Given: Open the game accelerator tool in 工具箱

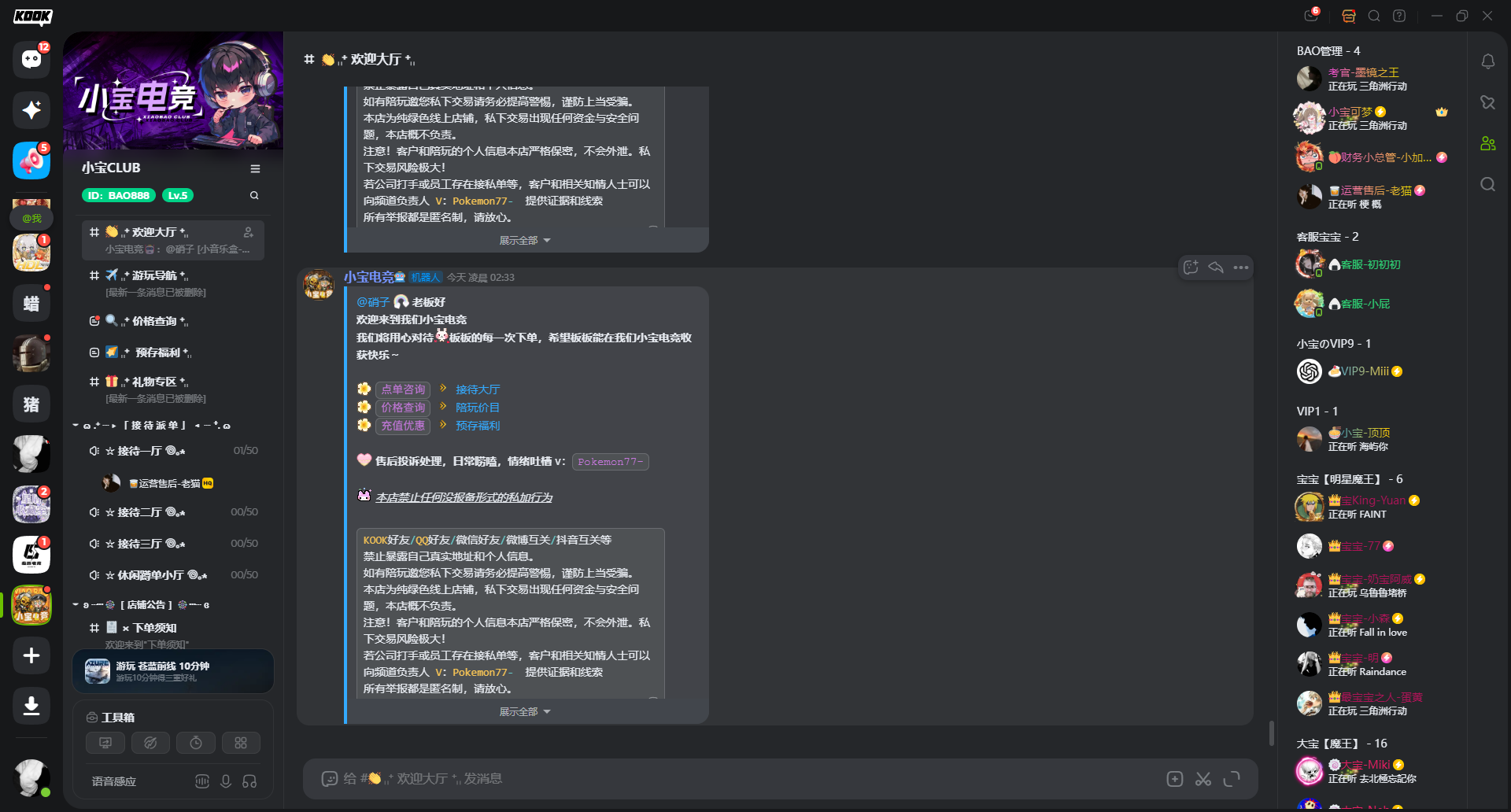Looking at the screenshot, I should [150, 743].
